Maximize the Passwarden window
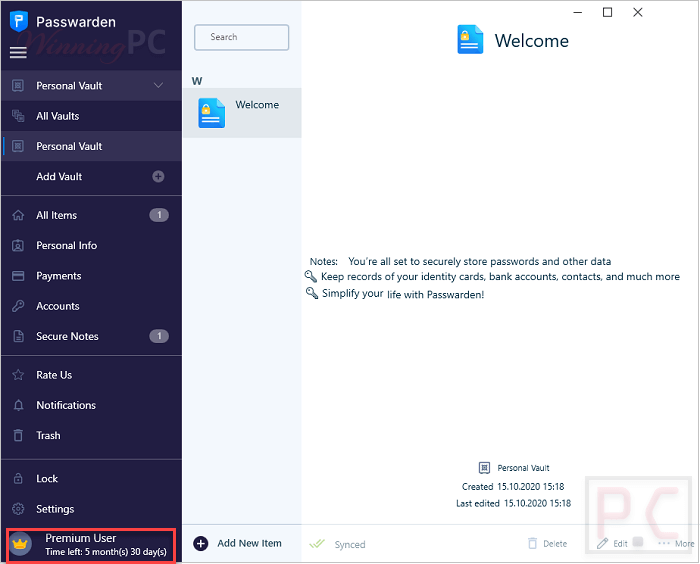Viewport: 700px width, 564px height. pos(607,13)
